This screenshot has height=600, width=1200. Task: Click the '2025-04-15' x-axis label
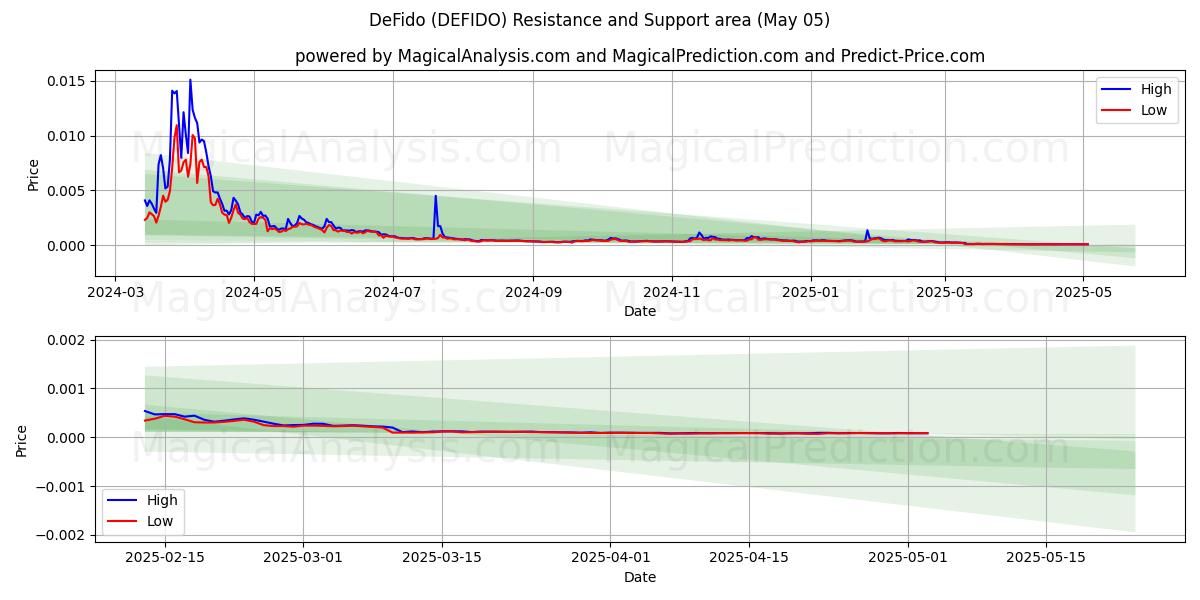pos(748,559)
